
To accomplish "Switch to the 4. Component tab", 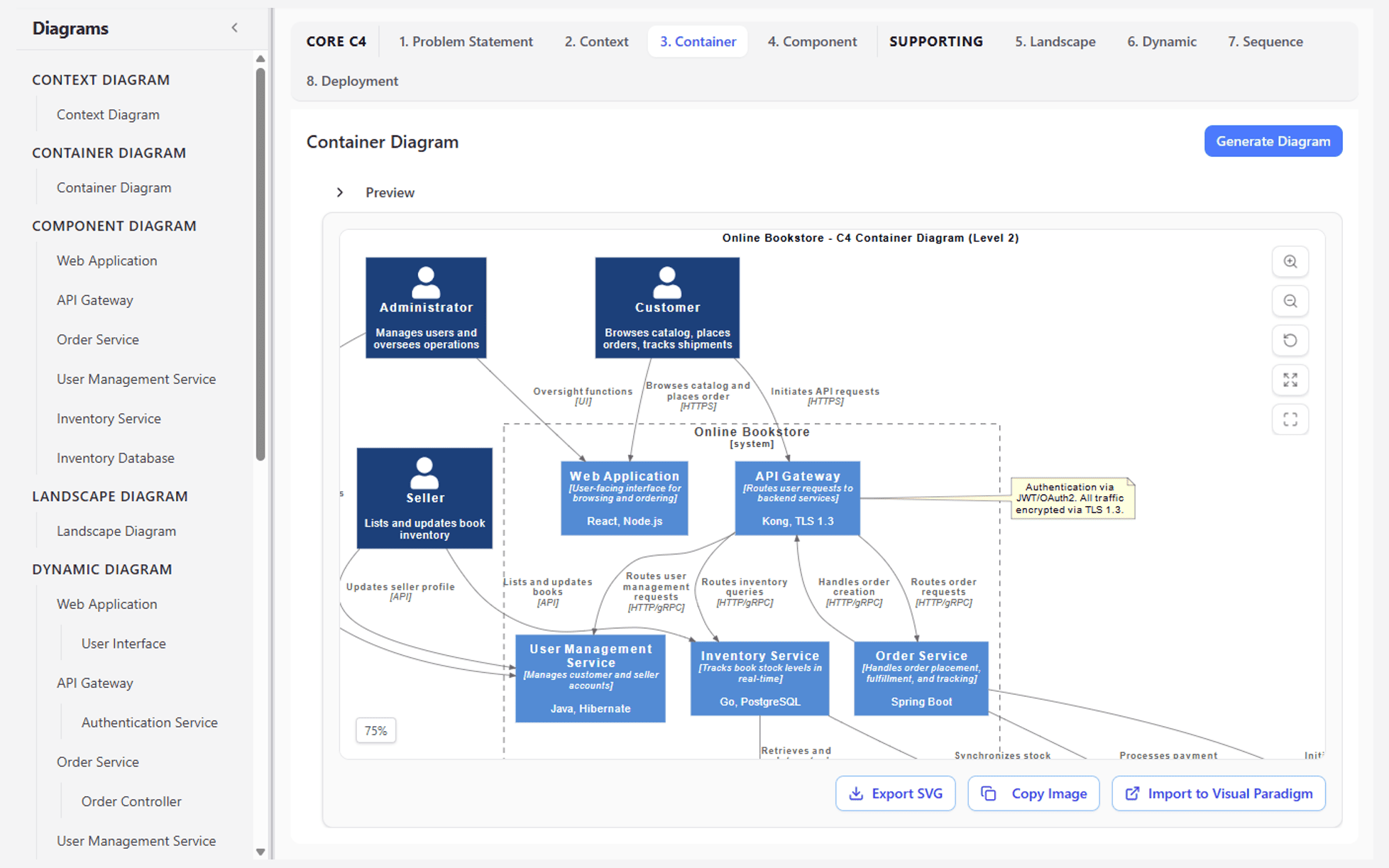I will (x=812, y=41).
